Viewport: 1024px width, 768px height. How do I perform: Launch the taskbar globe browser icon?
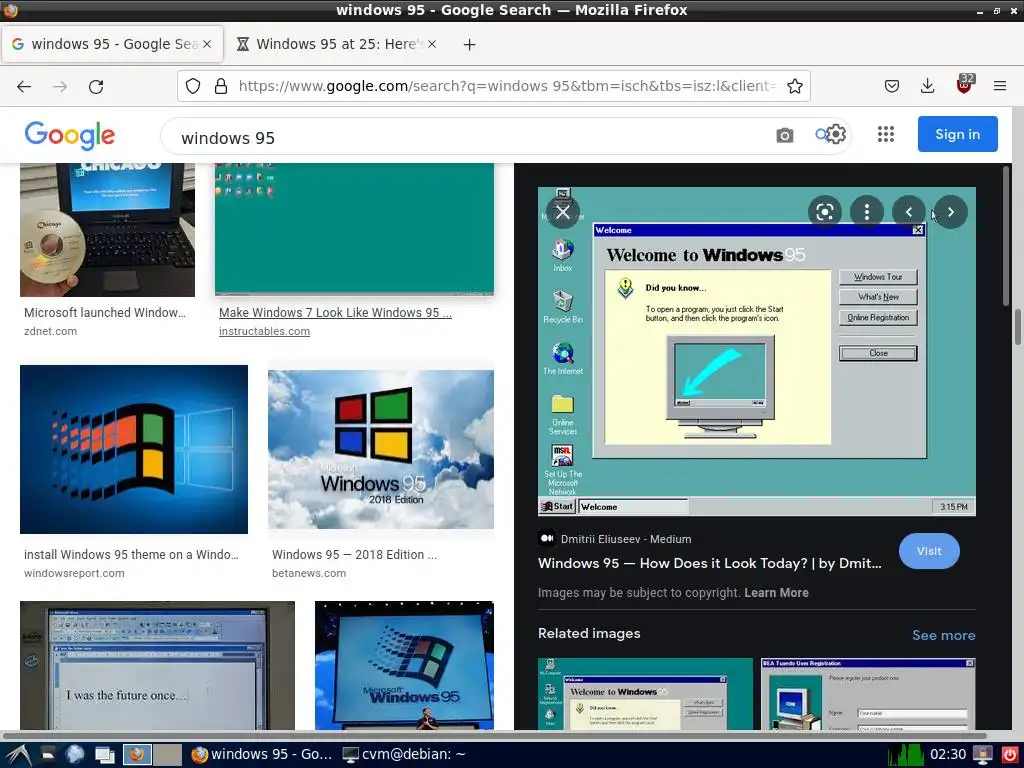75,754
